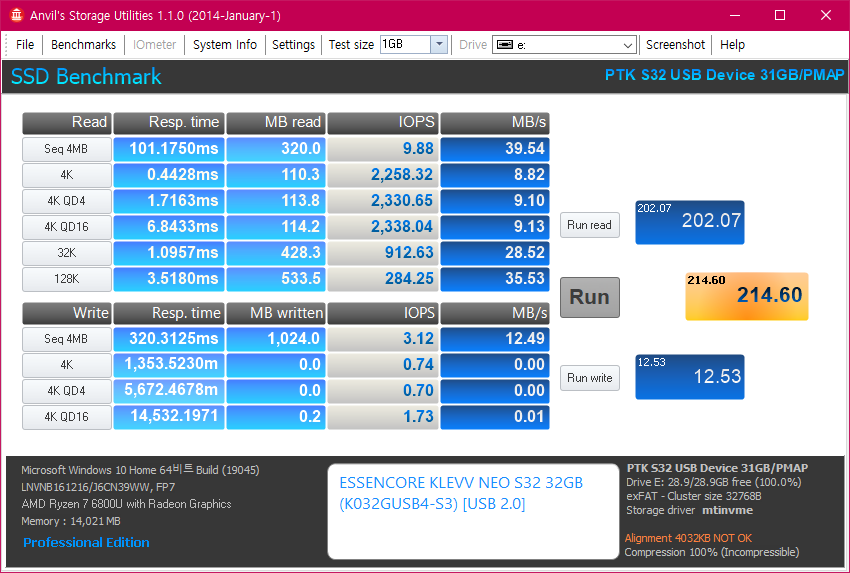The width and height of the screenshot is (850, 573).
Task: Click the 2,338.04 IOPS cell
Action: [383, 227]
